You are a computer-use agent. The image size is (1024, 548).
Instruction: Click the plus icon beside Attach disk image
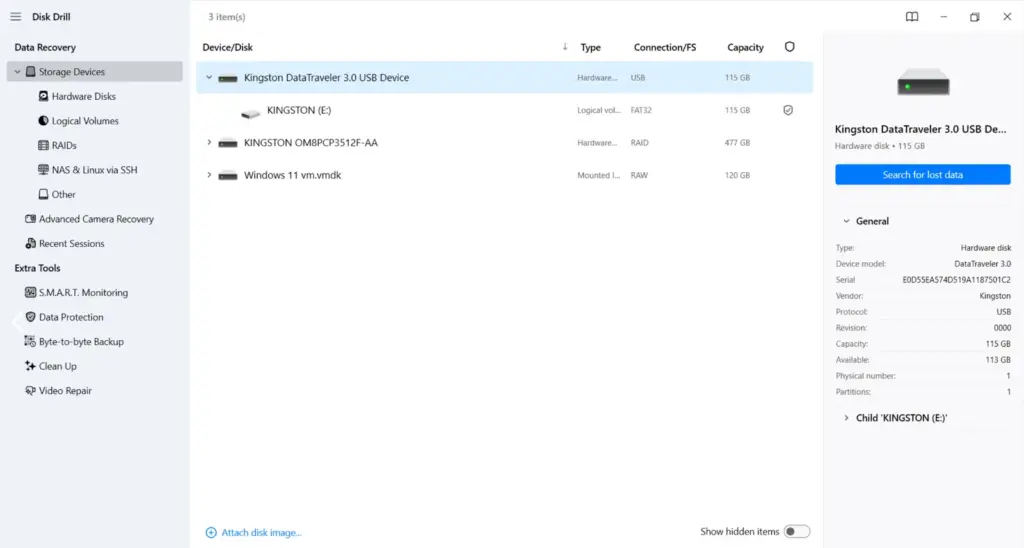click(211, 533)
